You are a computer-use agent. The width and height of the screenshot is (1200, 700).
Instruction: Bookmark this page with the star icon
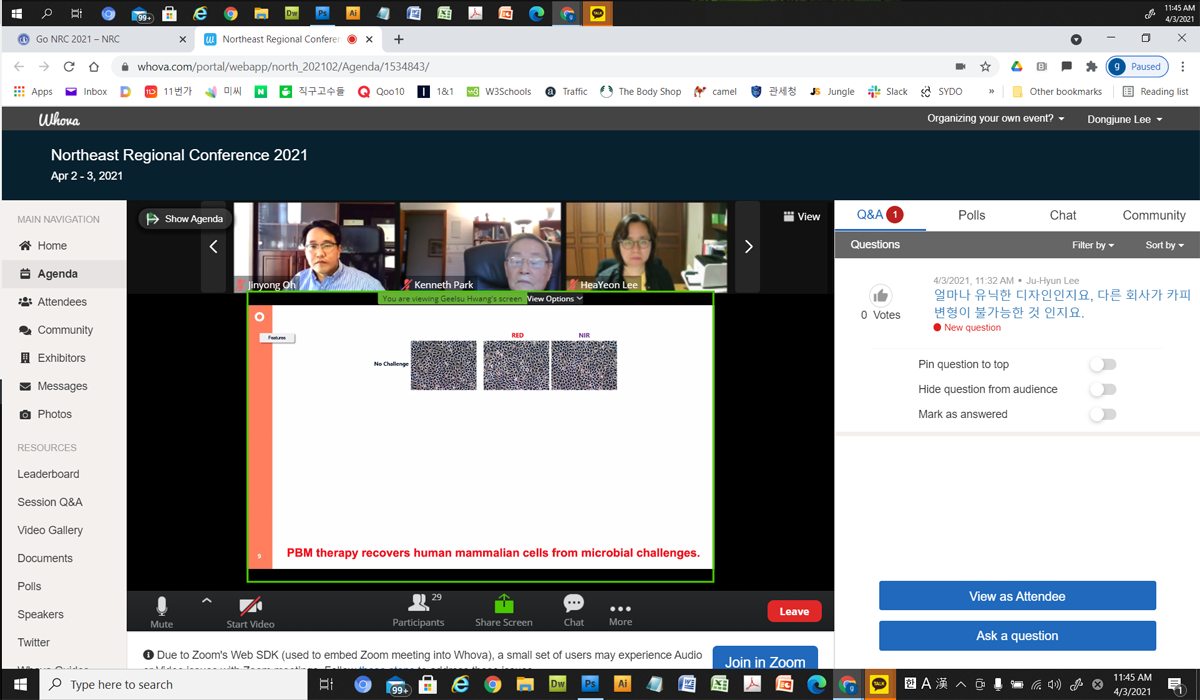pos(986,67)
